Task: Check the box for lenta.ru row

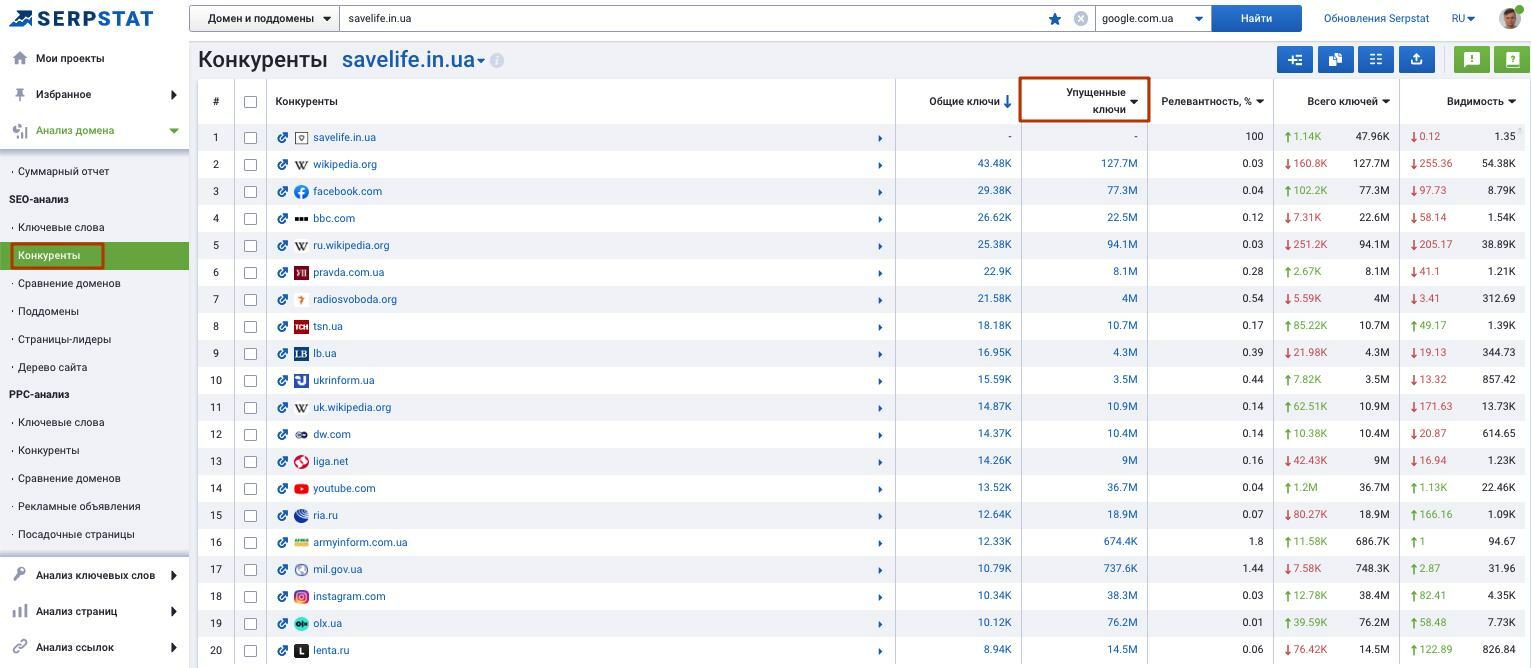Action: tap(250, 651)
